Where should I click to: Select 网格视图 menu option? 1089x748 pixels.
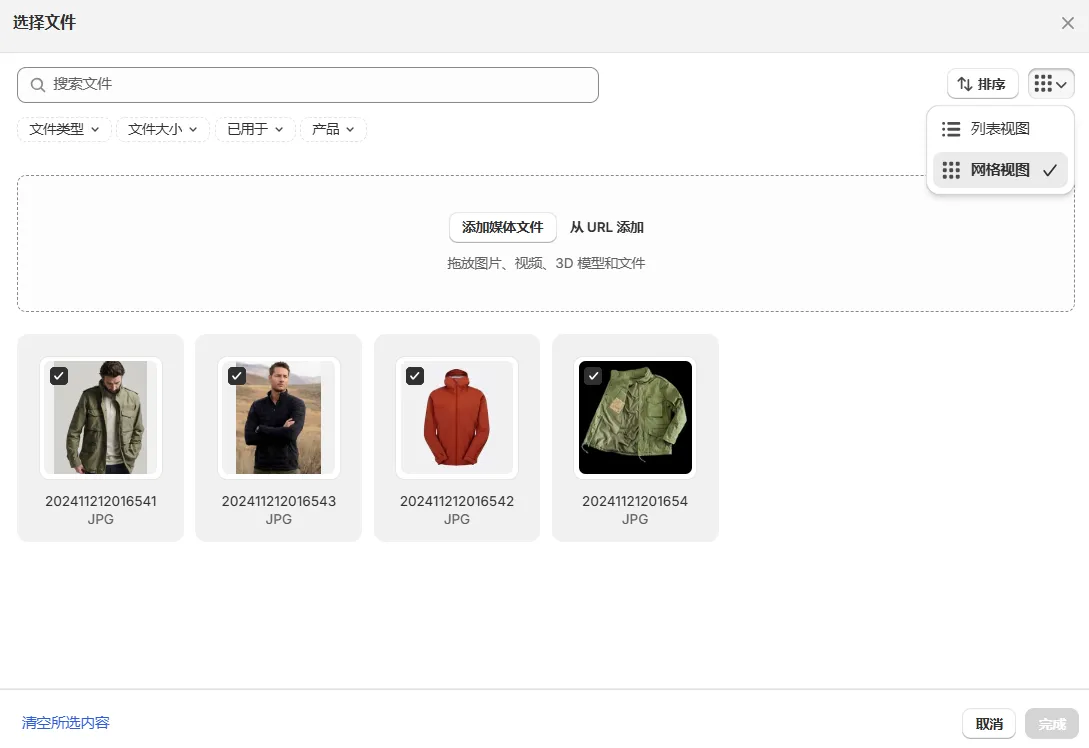(x=999, y=170)
